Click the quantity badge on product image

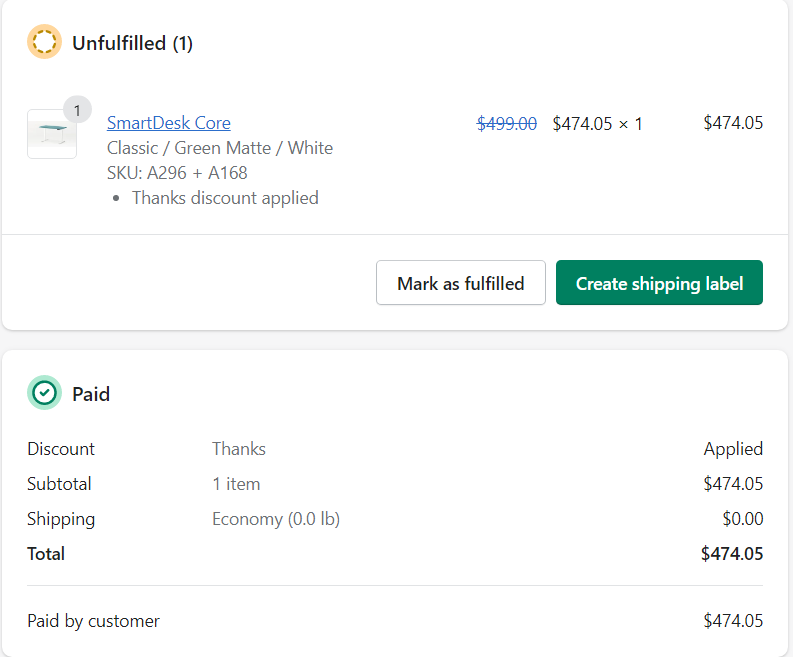click(77, 109)
